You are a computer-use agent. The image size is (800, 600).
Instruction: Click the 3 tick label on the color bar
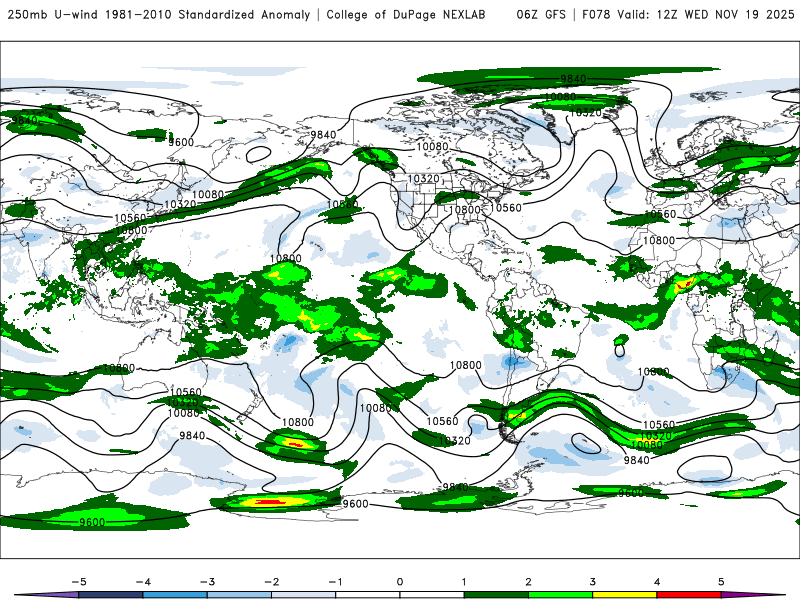click(592, 582)
